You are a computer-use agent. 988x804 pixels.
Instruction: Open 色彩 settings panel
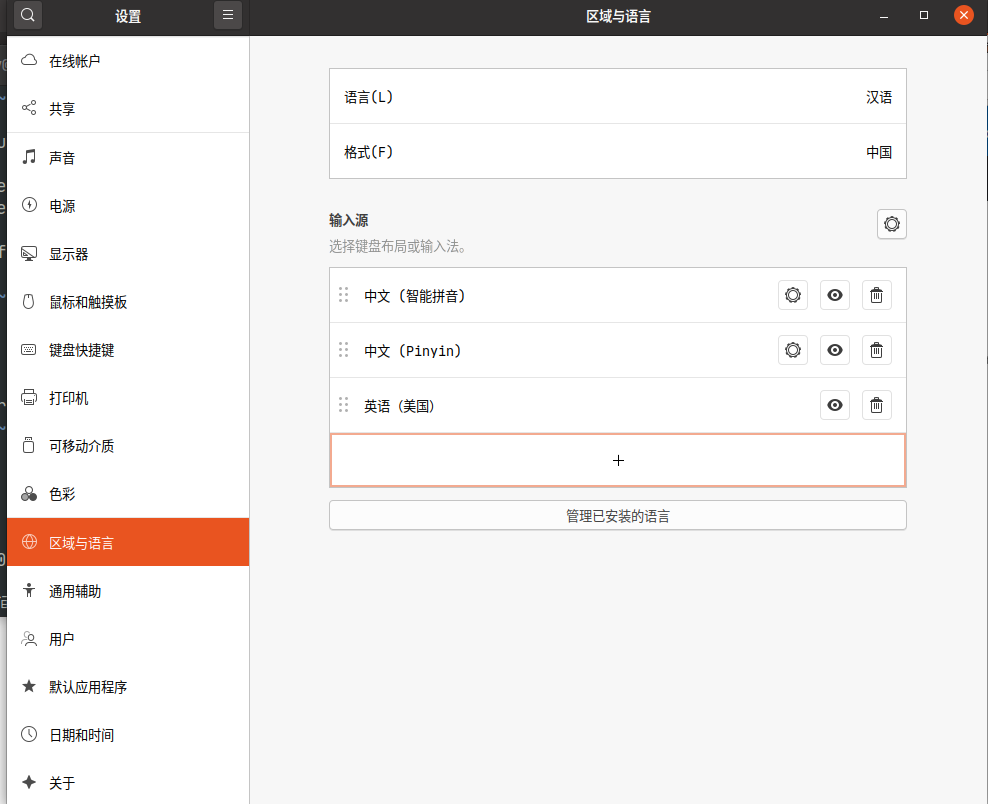coord(128,493)
